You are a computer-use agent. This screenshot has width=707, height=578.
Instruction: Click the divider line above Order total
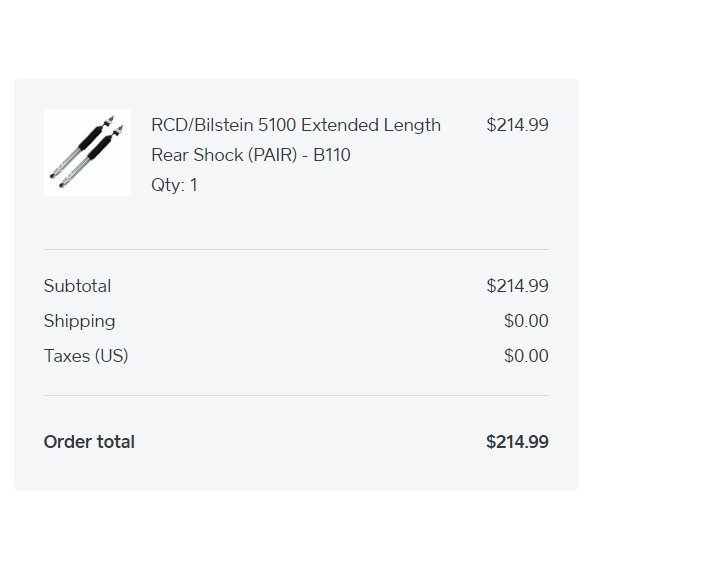click(296, 395)
